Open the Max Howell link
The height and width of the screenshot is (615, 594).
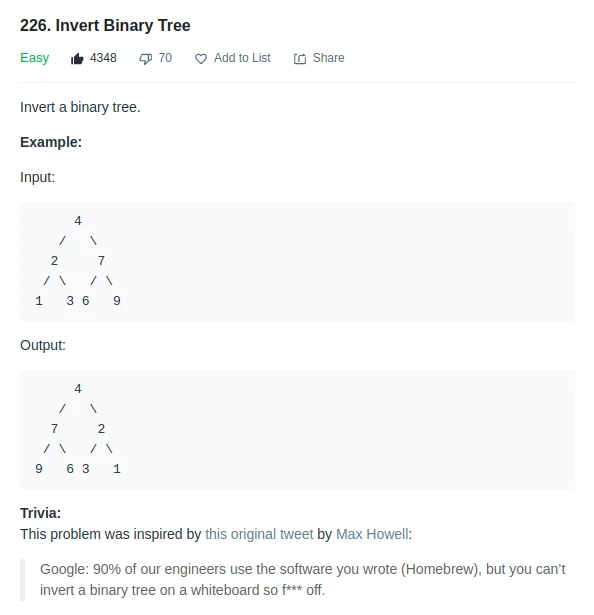pos(372,534)
